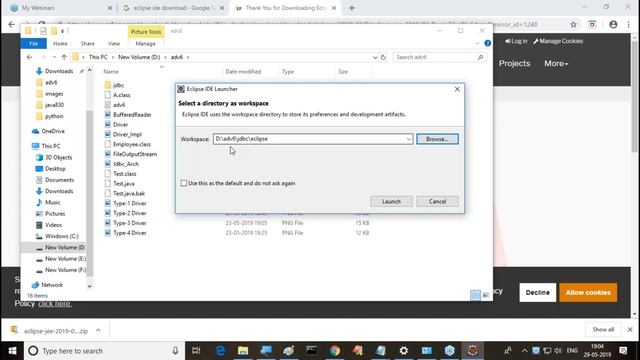Screen dimensions: 640x360
Task: Cancel the Eclipse IDE Launcher dialog
Action: pos(437,202)
